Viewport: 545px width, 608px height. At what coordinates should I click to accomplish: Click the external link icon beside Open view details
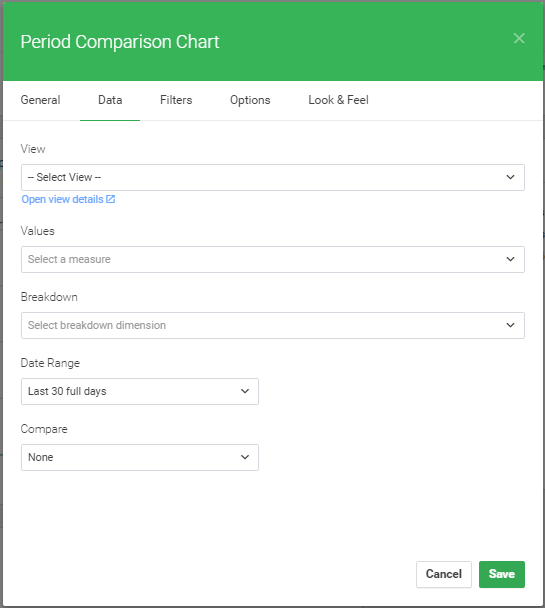[x=110, y=199]
